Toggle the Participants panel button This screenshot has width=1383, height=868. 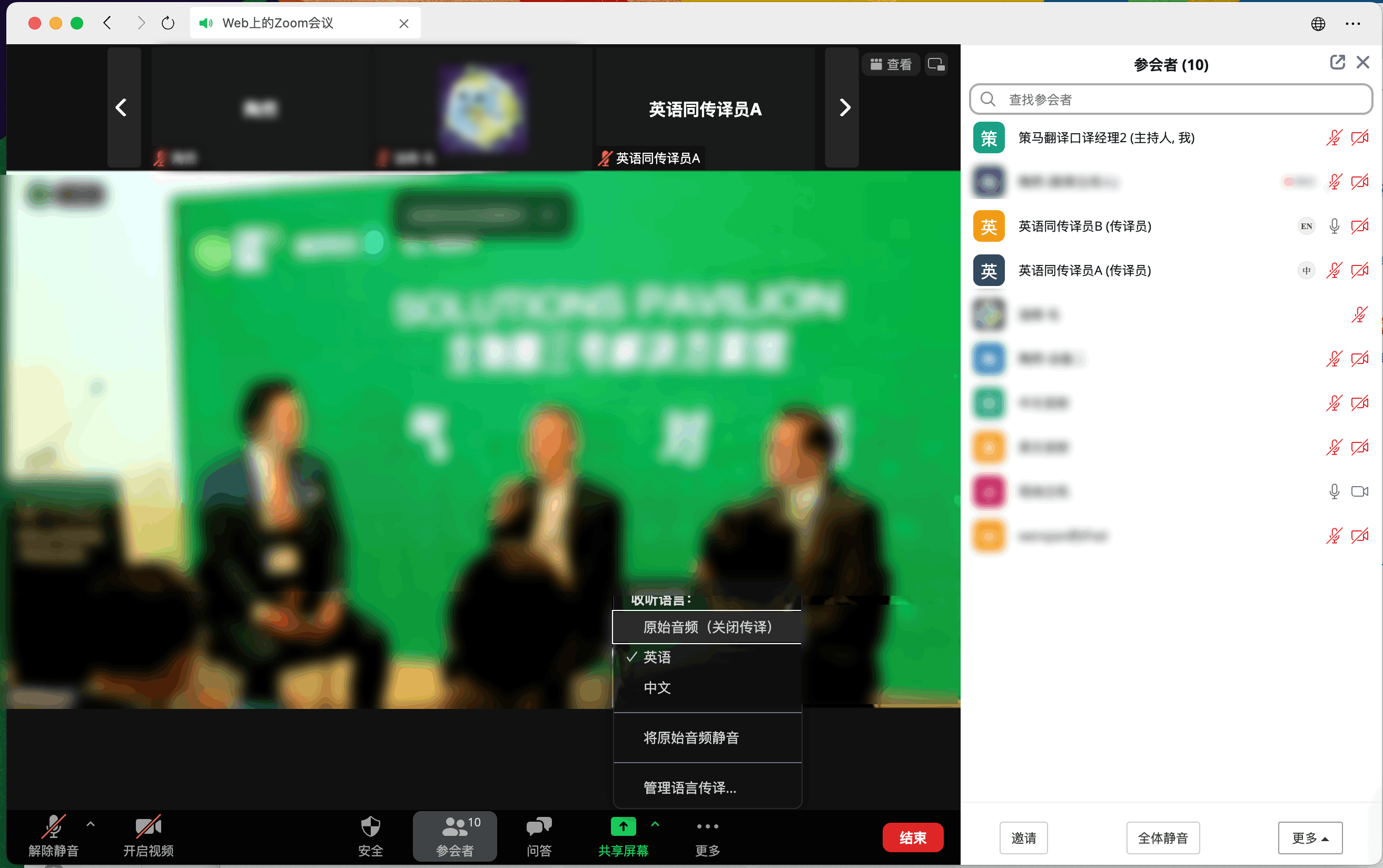(455, 836)
